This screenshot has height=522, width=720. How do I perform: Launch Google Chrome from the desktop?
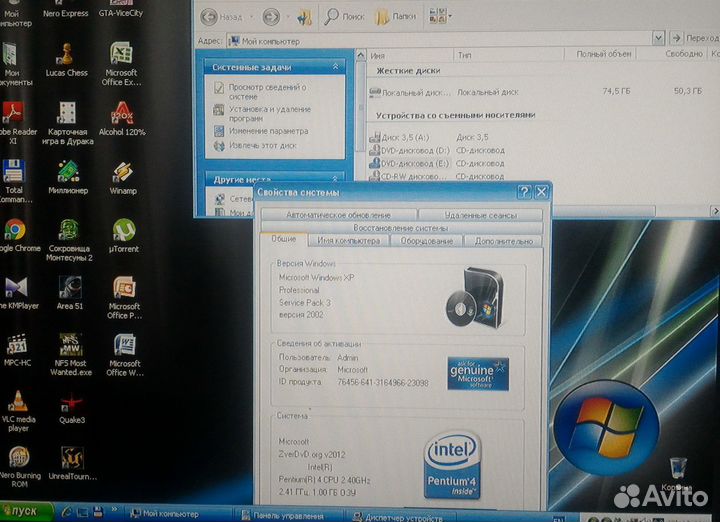tap(15, 236)
